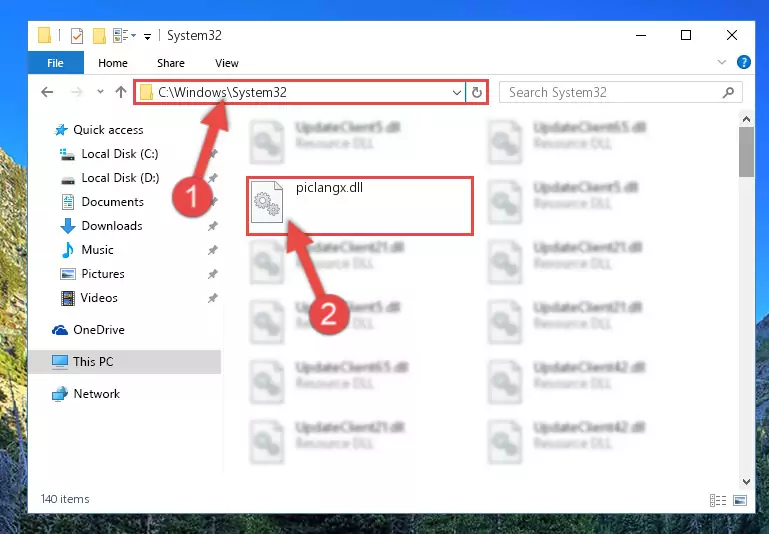The height and width of the screenshot is (534, 769).
Task: Click the Properties quick access icon
Action: click(77, 36)
